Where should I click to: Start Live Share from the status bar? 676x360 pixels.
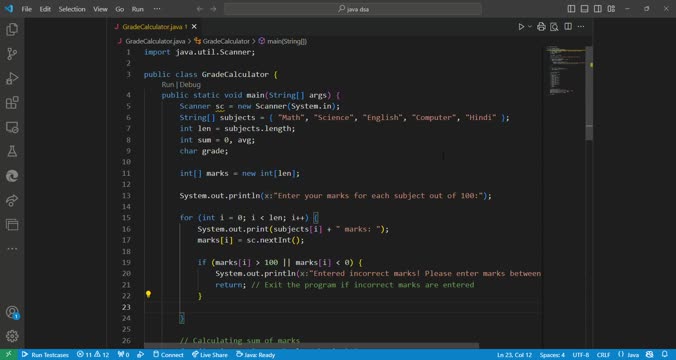click(x=210, y=355)
